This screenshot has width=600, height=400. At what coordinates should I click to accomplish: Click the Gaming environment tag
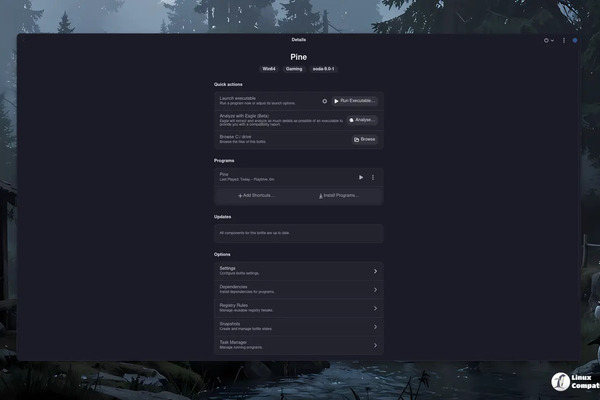pyautogui.click(x=294, y=69)
